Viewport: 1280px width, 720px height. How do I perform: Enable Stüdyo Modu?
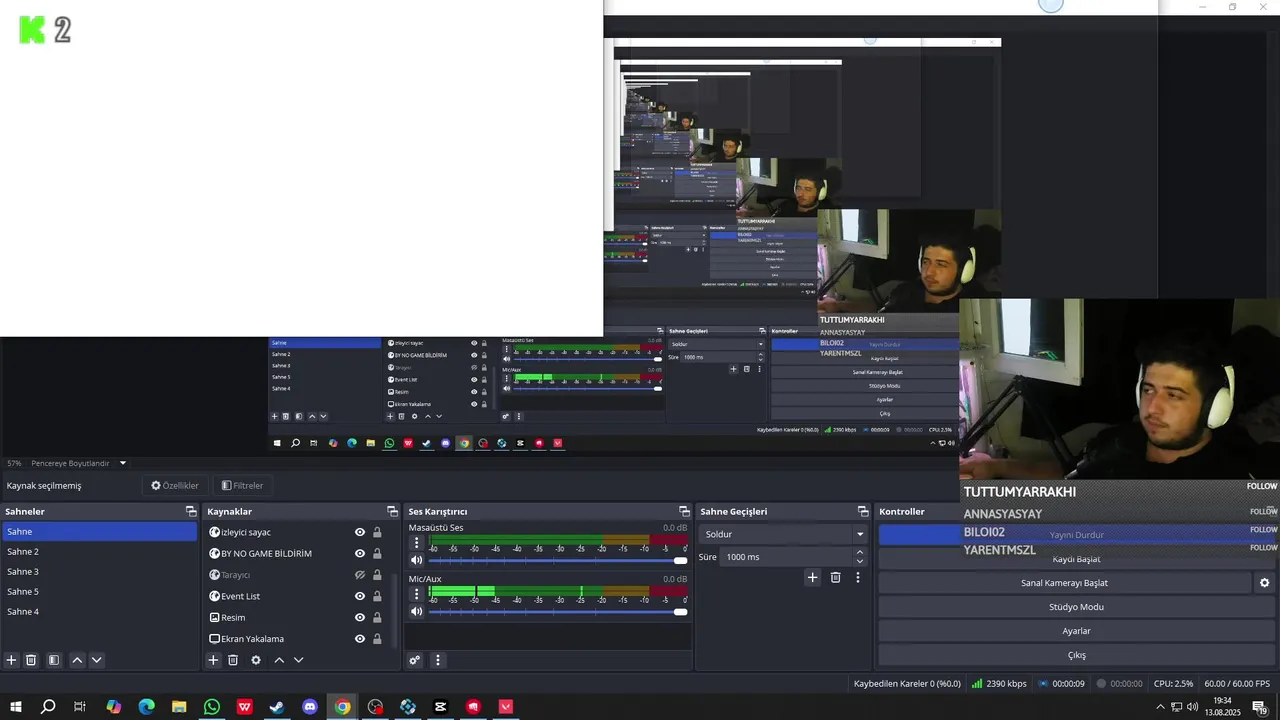[1076, 607]
